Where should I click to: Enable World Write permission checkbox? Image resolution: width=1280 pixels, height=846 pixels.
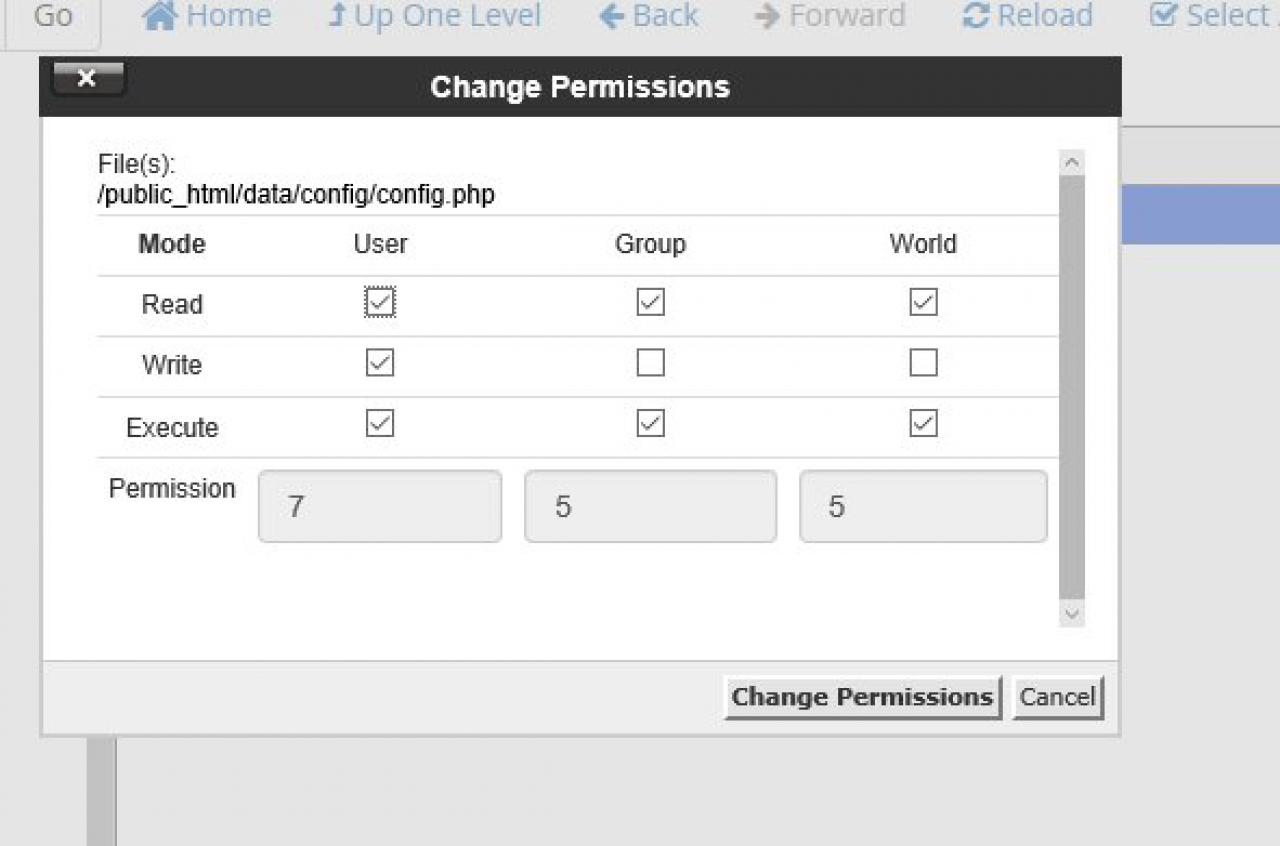click(923, 363)
